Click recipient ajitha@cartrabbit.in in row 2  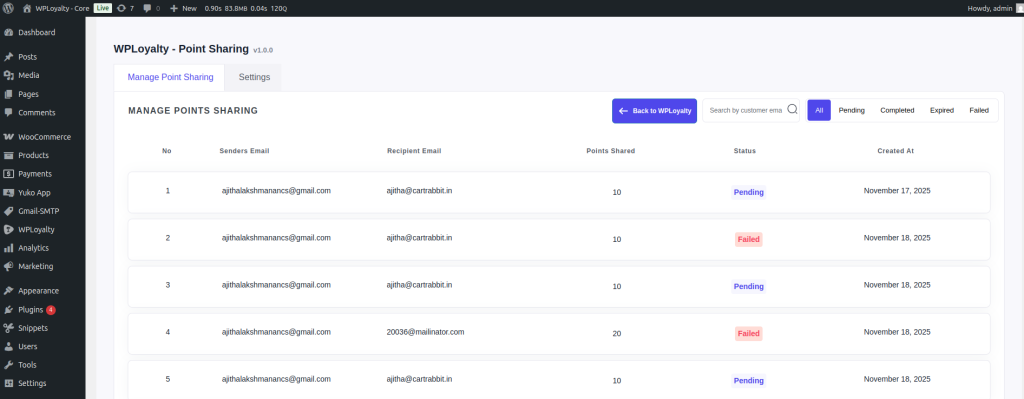coord(419,238)
